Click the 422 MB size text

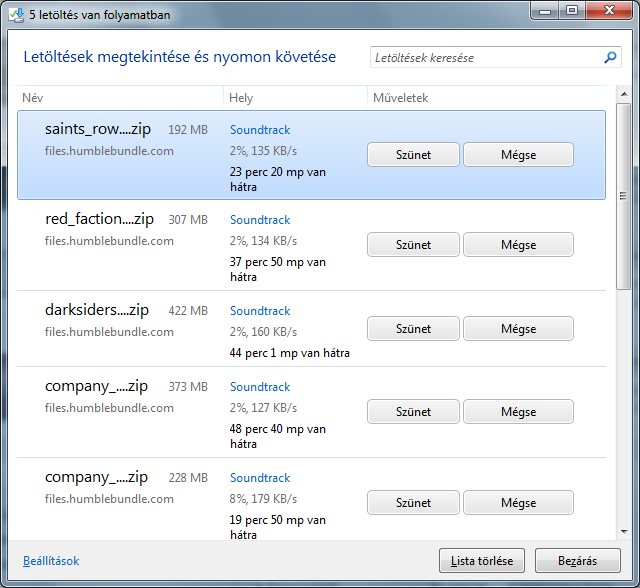click(188, 311)
